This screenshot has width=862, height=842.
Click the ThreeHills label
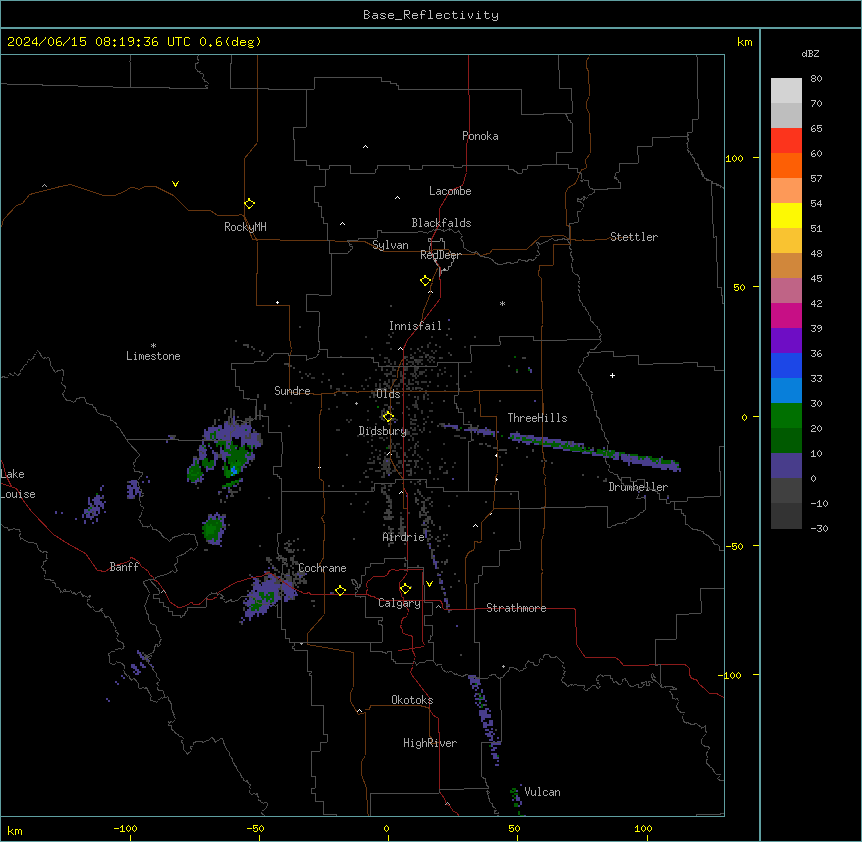(x=537, y=418)
